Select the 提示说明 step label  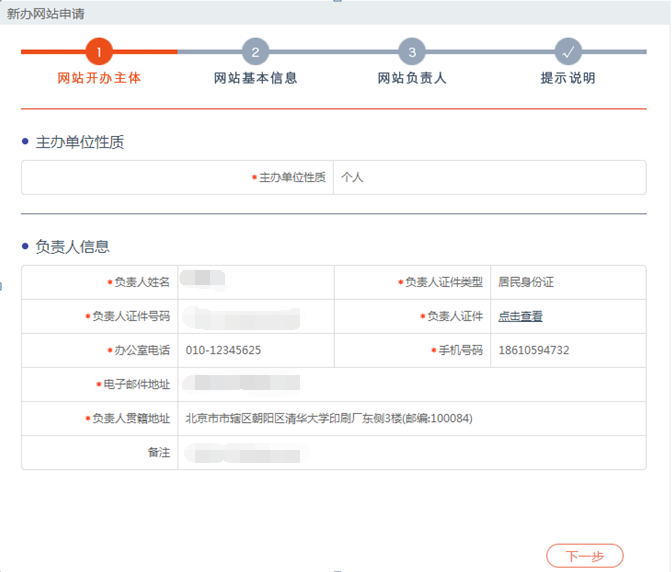(568, 78)
